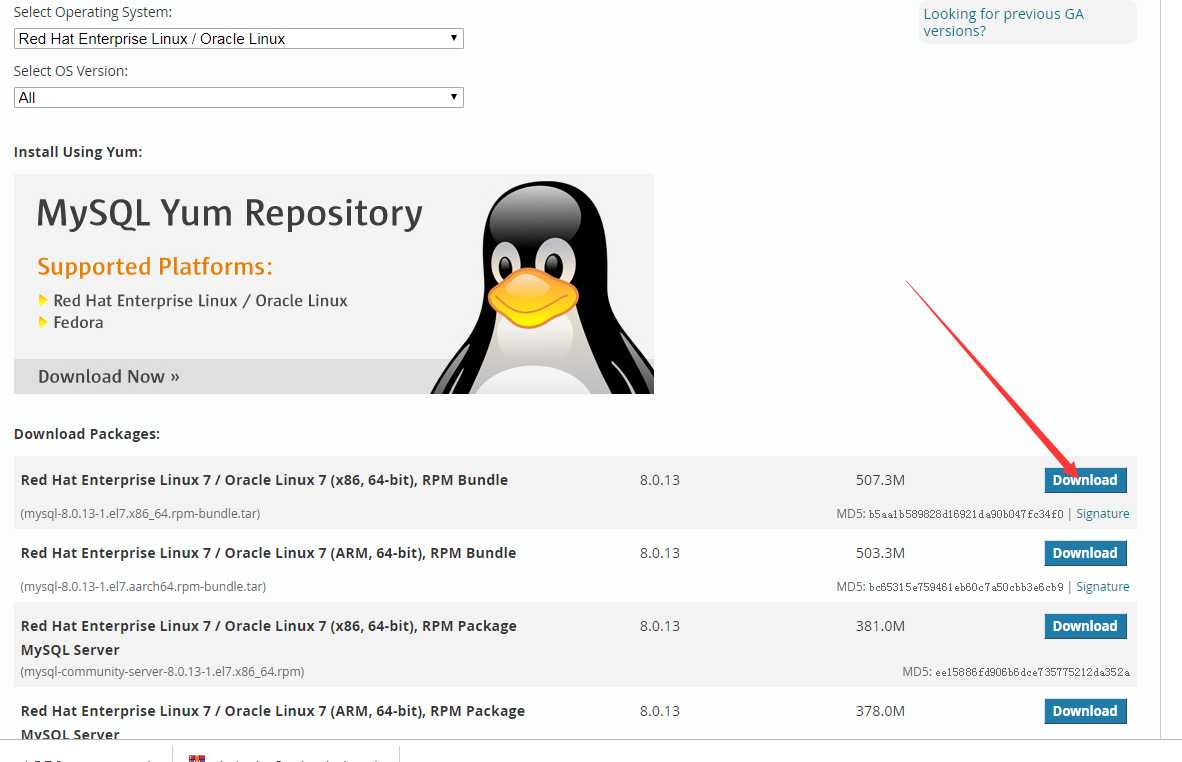The width and height of the screenshot is (1182, 762).
Task: Download the ARM 64-bit RPM Package
Action: tap(1085, 711)
